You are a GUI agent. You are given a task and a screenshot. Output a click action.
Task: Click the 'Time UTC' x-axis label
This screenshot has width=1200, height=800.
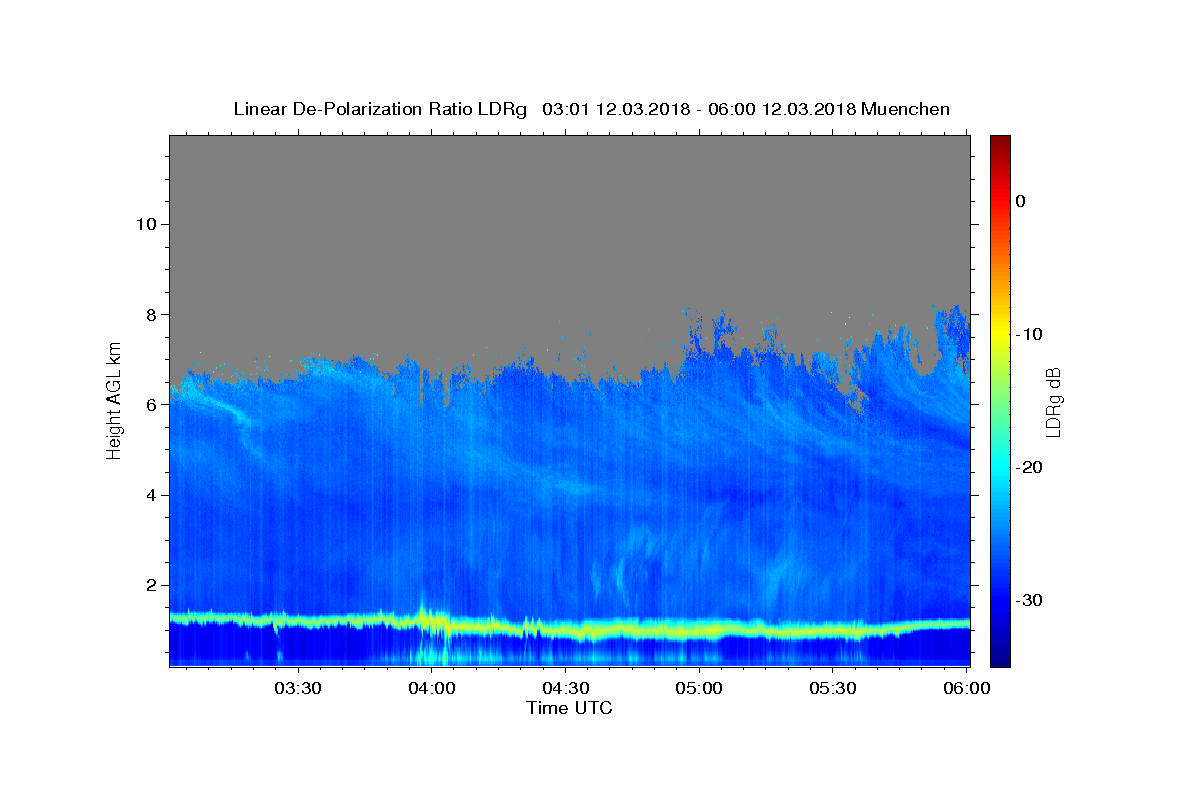pyautogui.click(x=570, y=708)
